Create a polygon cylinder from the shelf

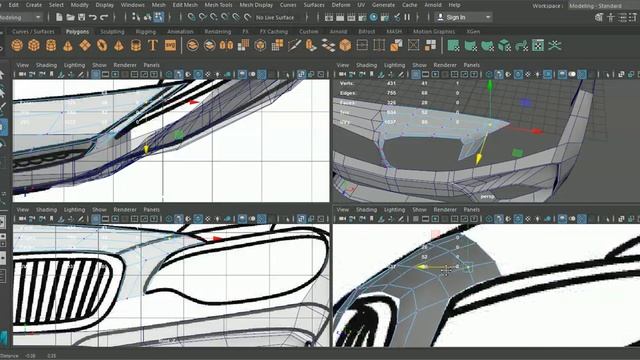tap(51, 45)
